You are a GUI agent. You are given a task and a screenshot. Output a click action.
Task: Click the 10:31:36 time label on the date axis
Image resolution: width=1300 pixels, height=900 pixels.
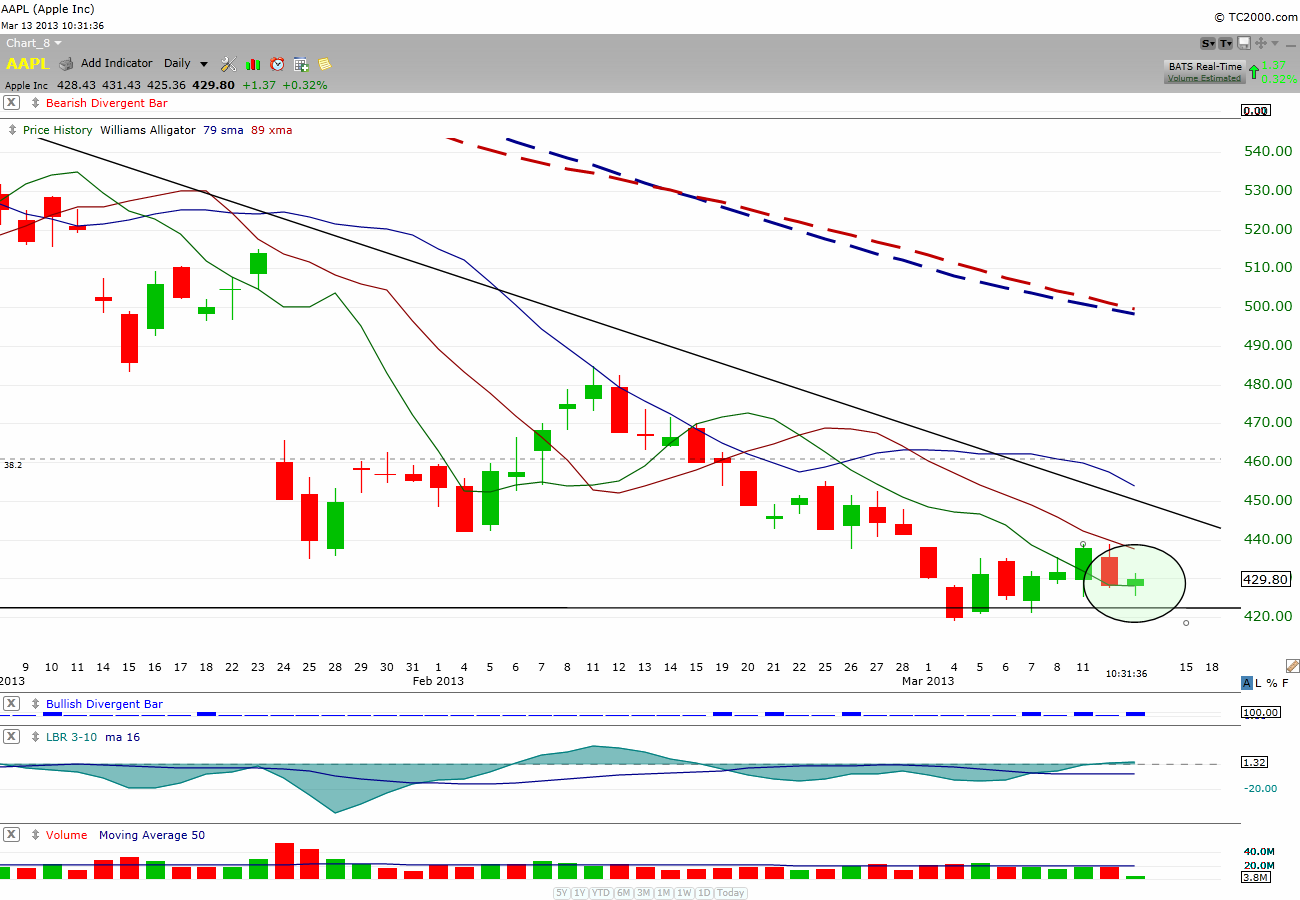(1127, 674)
